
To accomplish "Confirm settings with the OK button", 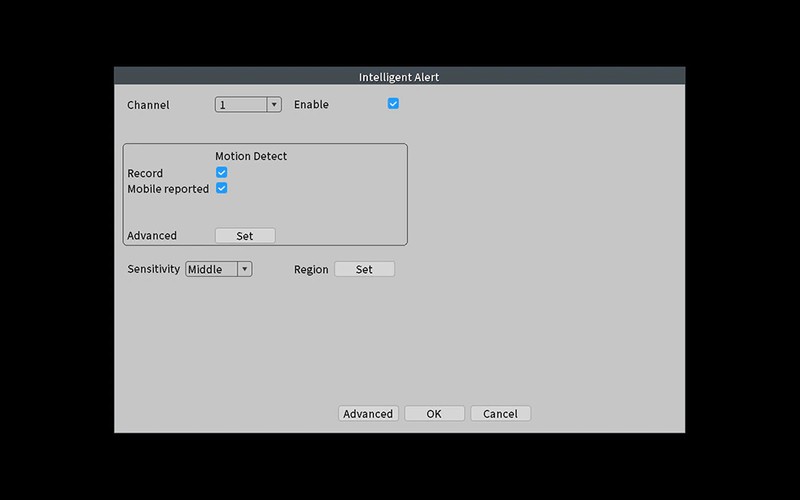I will 434,414.
